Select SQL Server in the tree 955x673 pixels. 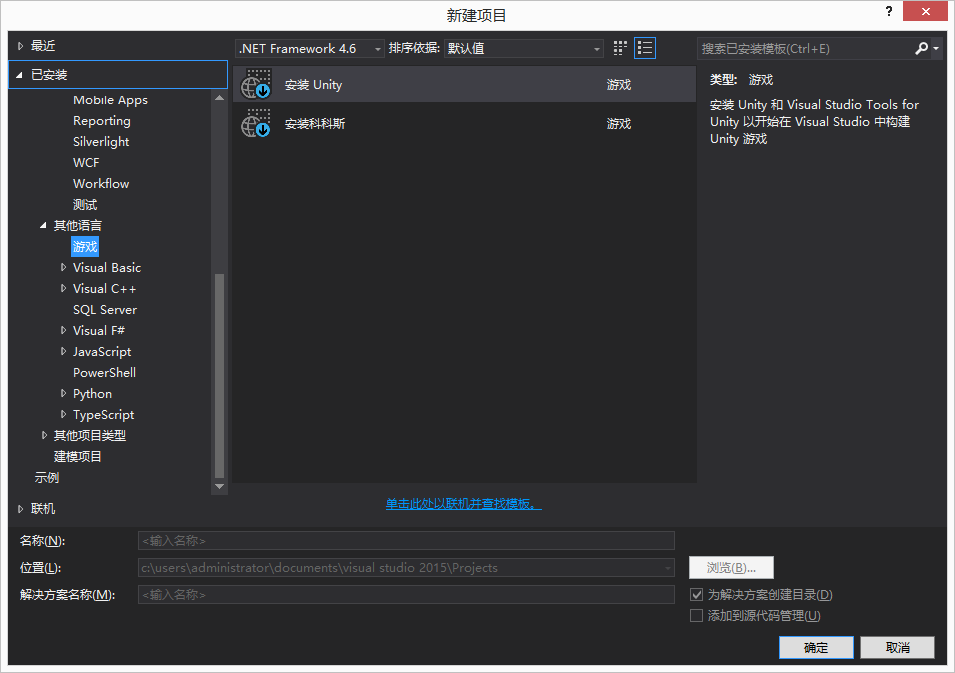coord(105,309)
